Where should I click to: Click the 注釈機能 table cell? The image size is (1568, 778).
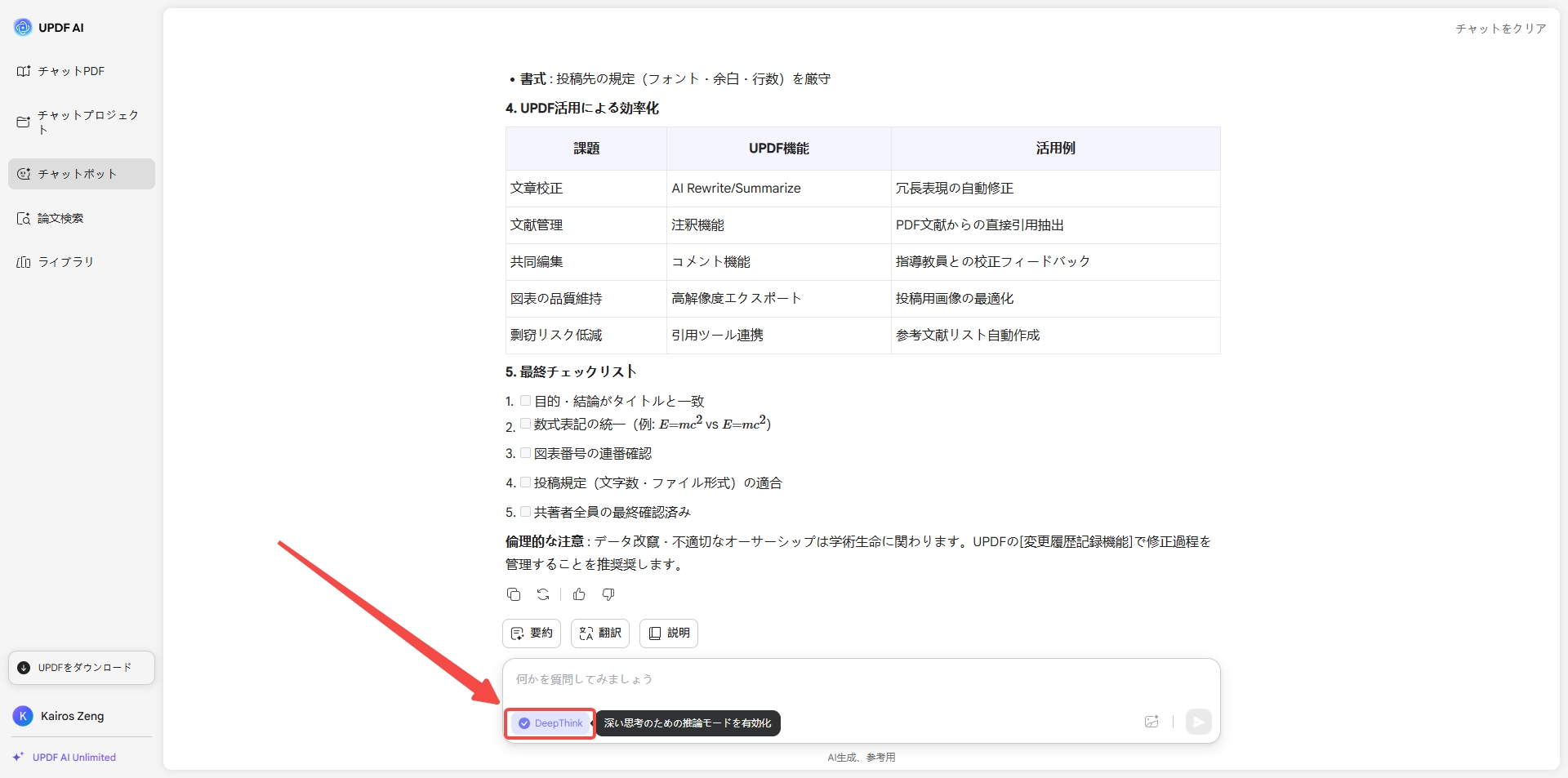click(x=779, y=225)
